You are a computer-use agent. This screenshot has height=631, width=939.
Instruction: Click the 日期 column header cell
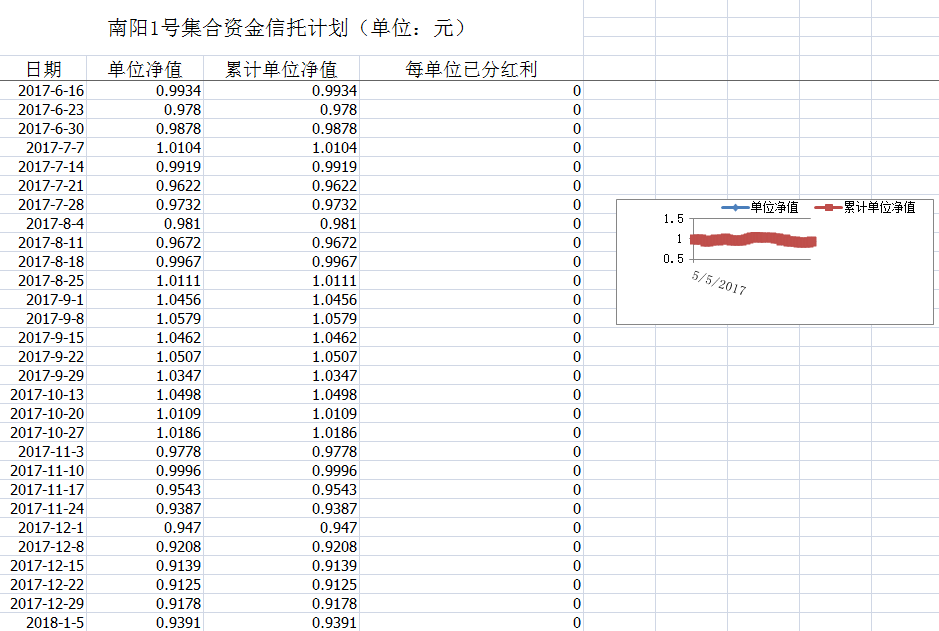[43, 69]
